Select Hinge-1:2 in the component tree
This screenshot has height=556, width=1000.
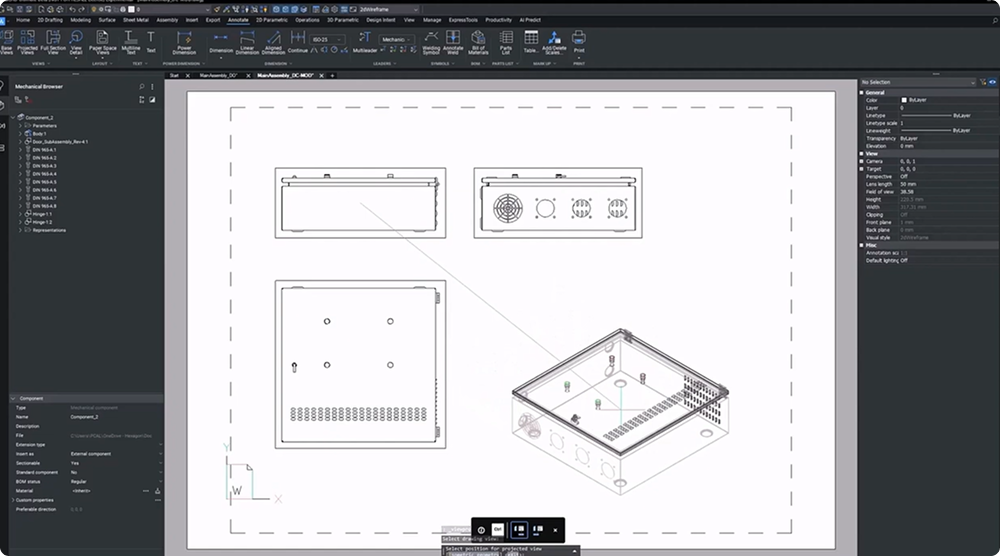pyautogui.click(x=42, y=222)
